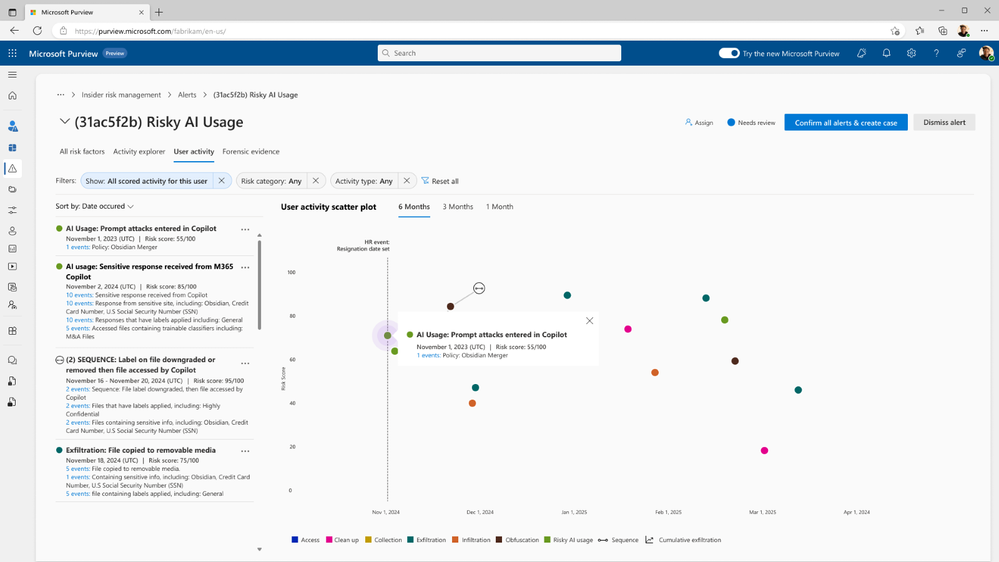Click the Dismiss alert button
This screenshot has width=999, height=562.
pyautogui.click(x=944, y=122)
